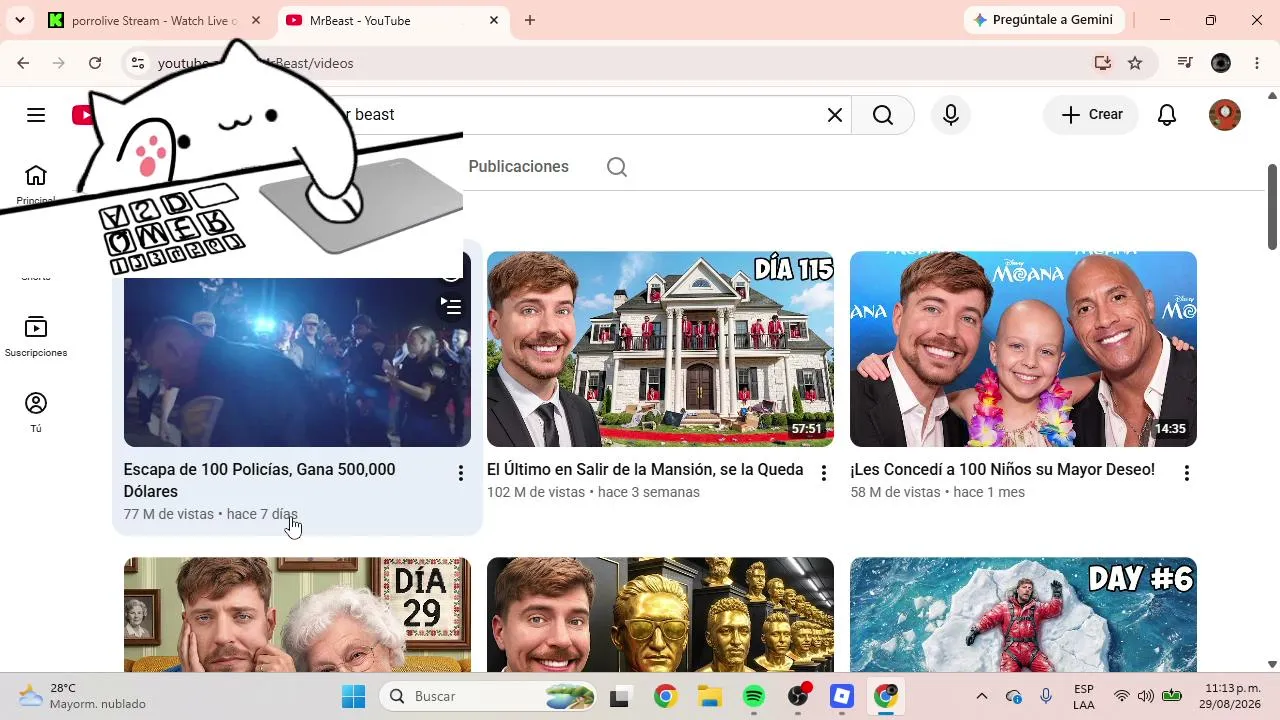The image size is (1280, 720).
Task: Open the YouTube hamburger guide menu
Action: coord(36,115)
